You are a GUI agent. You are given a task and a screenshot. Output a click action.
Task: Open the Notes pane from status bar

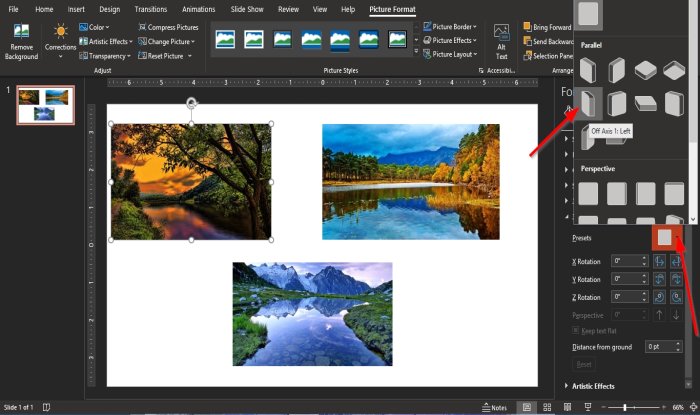coord(496,407)
